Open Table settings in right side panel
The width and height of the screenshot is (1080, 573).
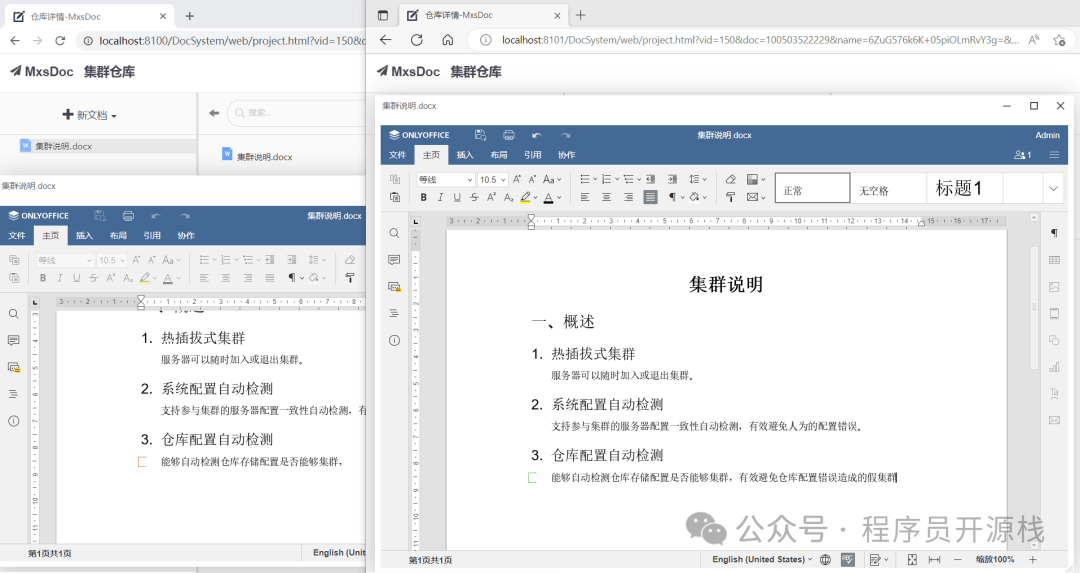(1054, 260)
